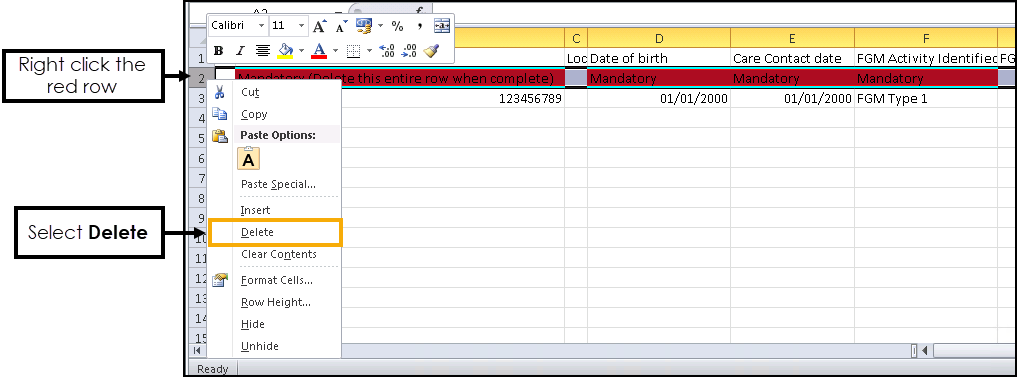Toggle bold formatting in mini toolbar

point(219,50)
